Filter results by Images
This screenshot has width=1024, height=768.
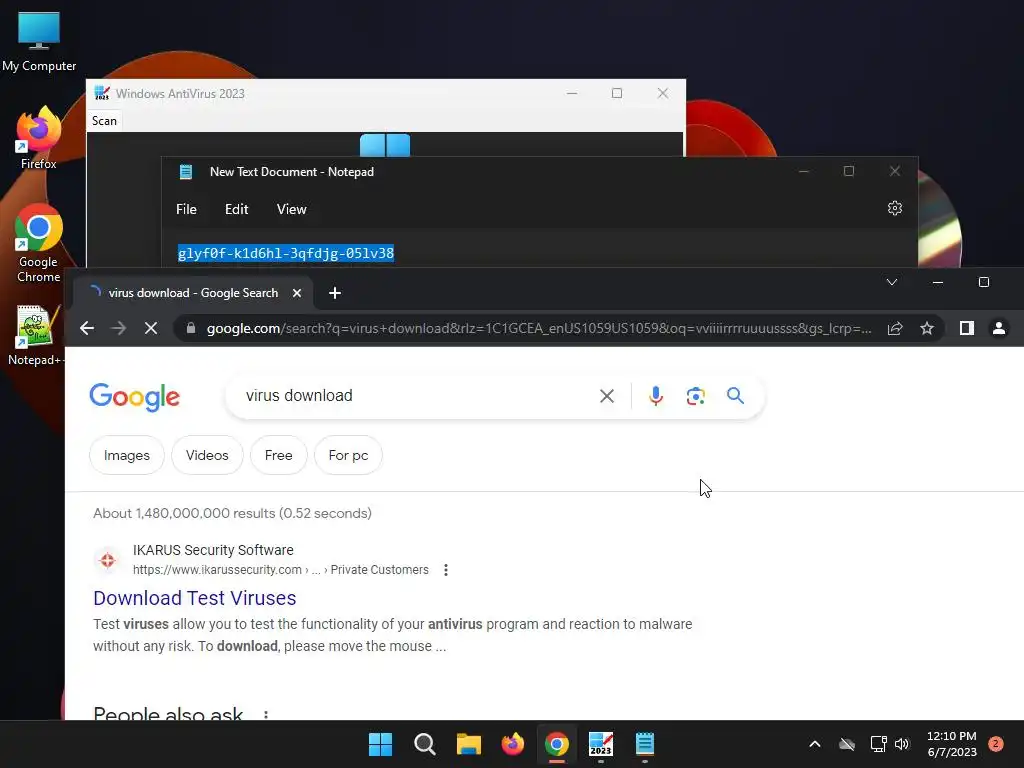127,455
